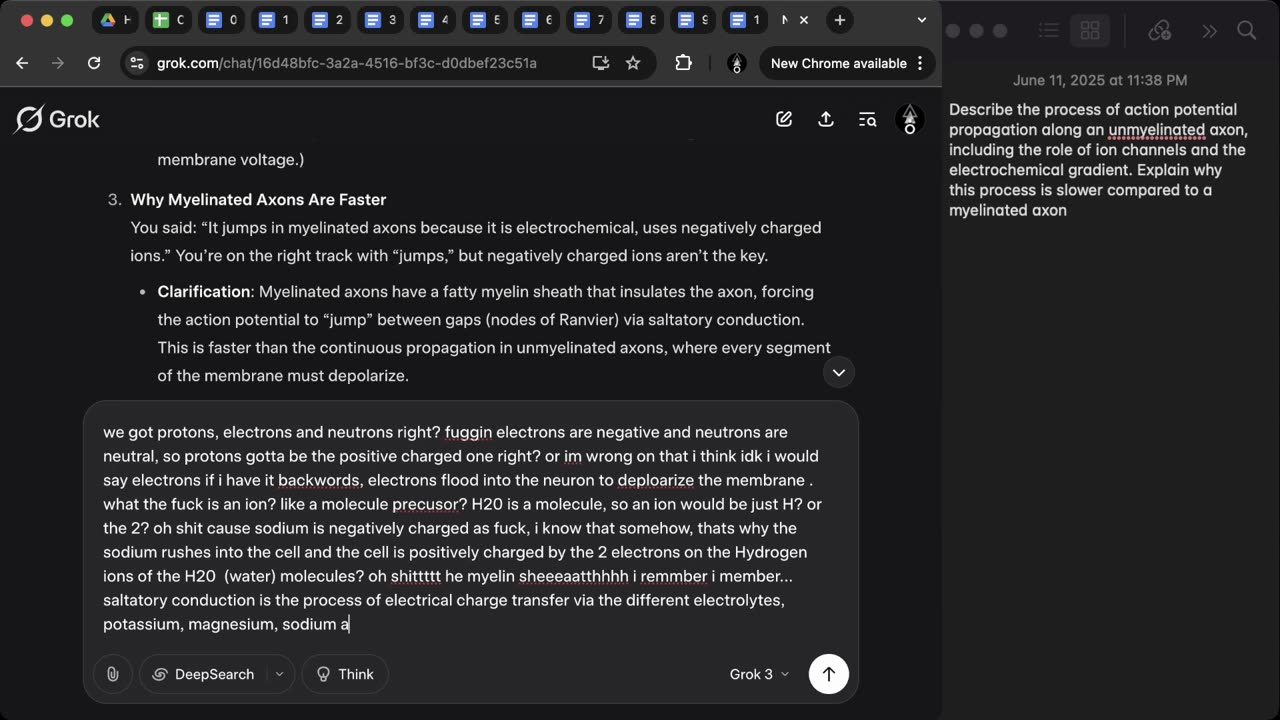Send the message with the arrow button

(828, 674)
